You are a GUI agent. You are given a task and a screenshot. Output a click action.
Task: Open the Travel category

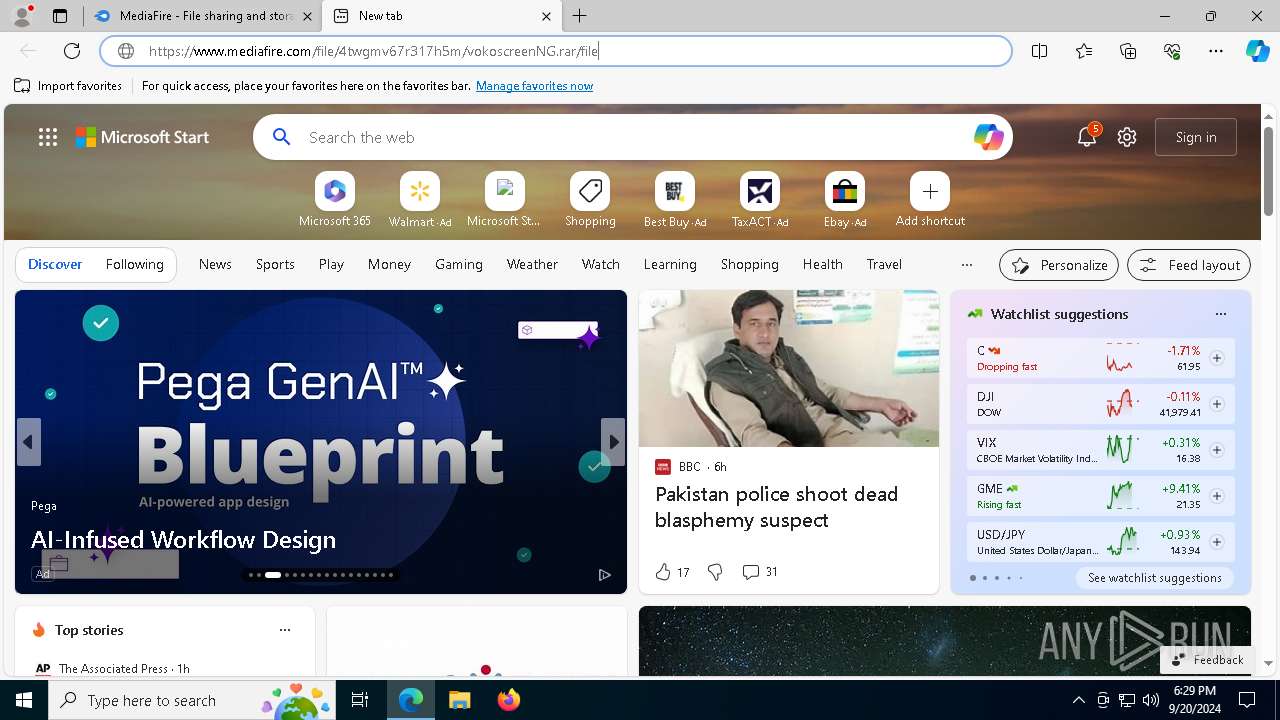coord(884,265)
